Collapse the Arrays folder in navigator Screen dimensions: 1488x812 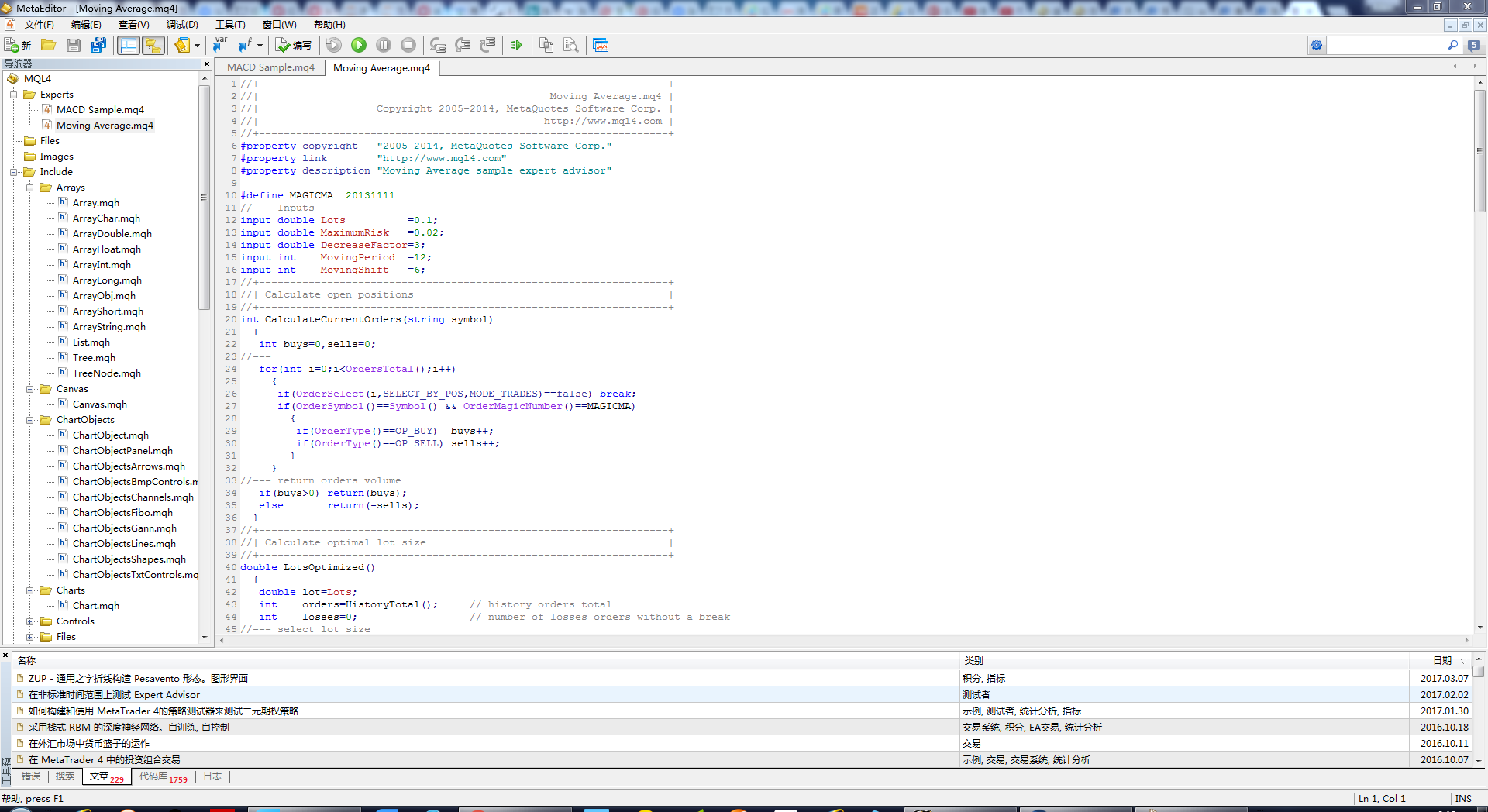tap(30, 188)
